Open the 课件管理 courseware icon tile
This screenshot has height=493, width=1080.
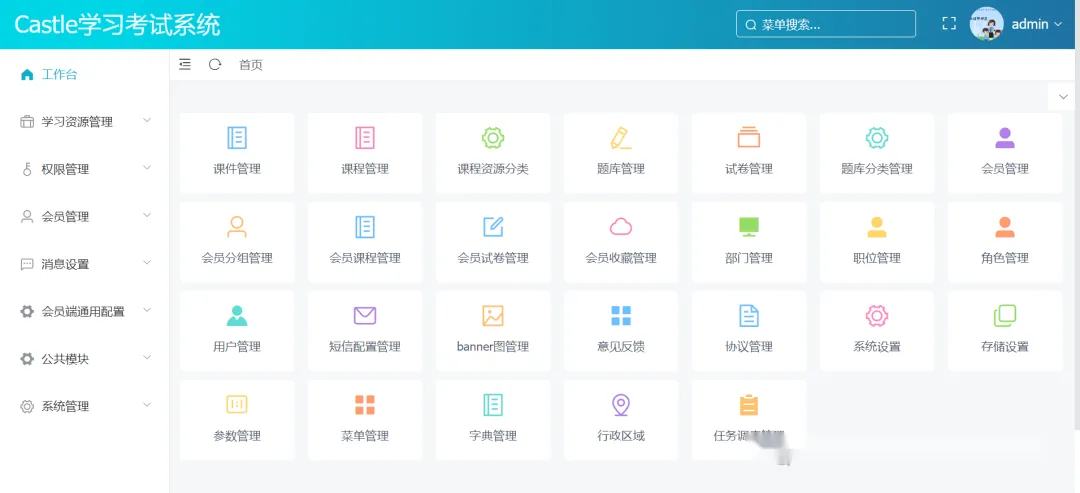click(237, 153)
